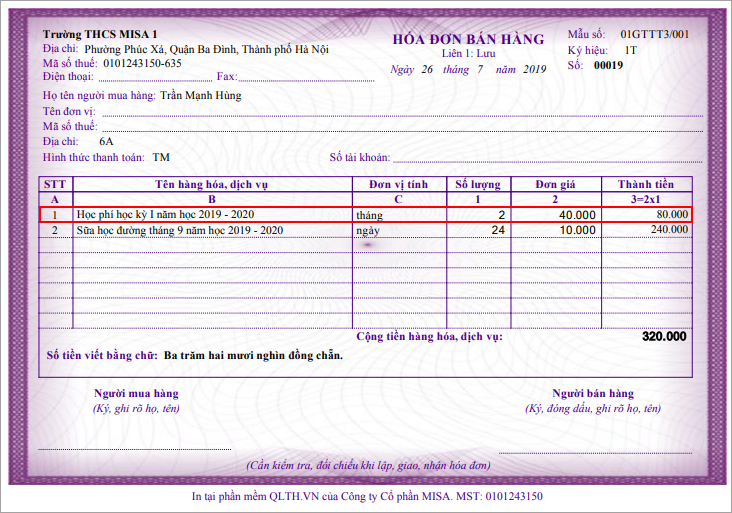Viewport: 732px width, 513px height.
Task: Click the invoice title 'HÓA ĐƠN BÁN HÀNG'
Action: point(468,39)
